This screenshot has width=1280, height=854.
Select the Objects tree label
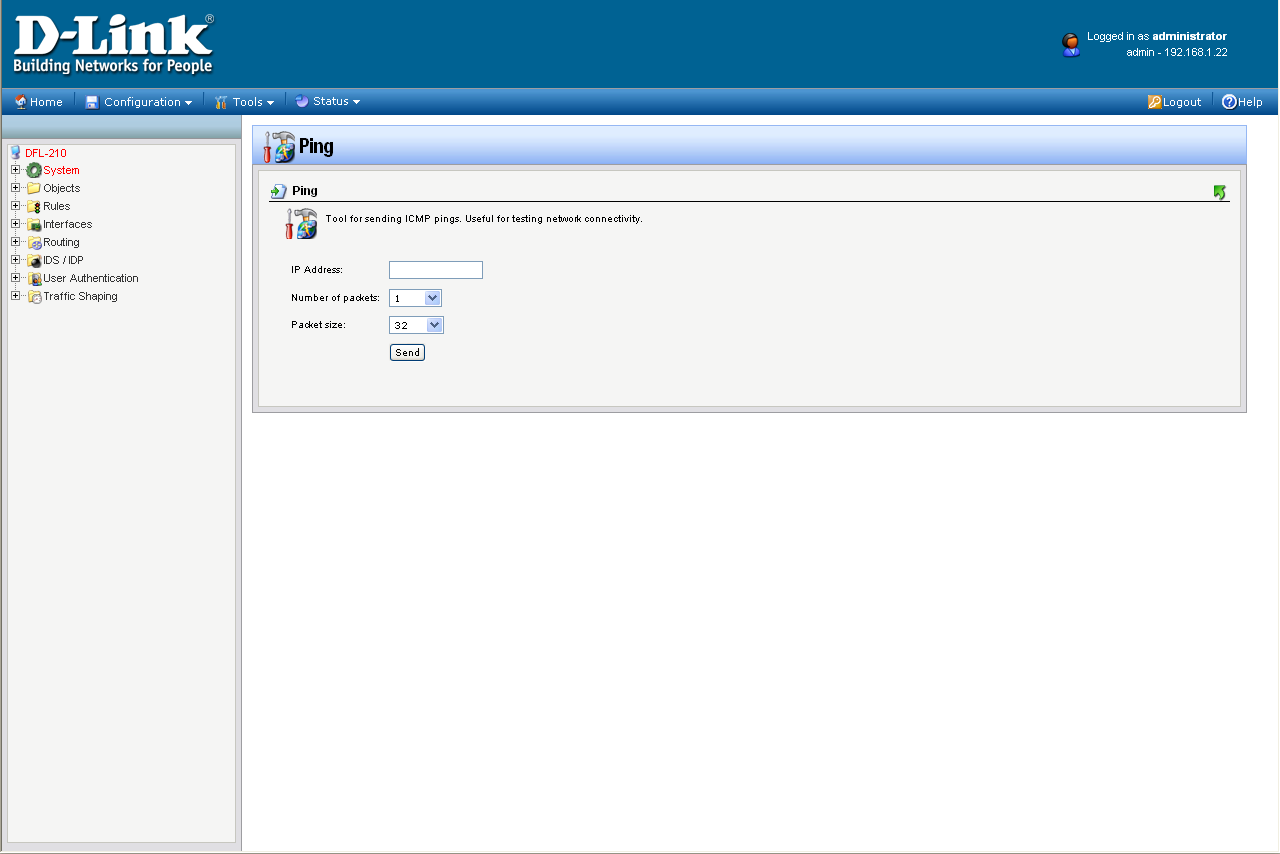[62, 188]
